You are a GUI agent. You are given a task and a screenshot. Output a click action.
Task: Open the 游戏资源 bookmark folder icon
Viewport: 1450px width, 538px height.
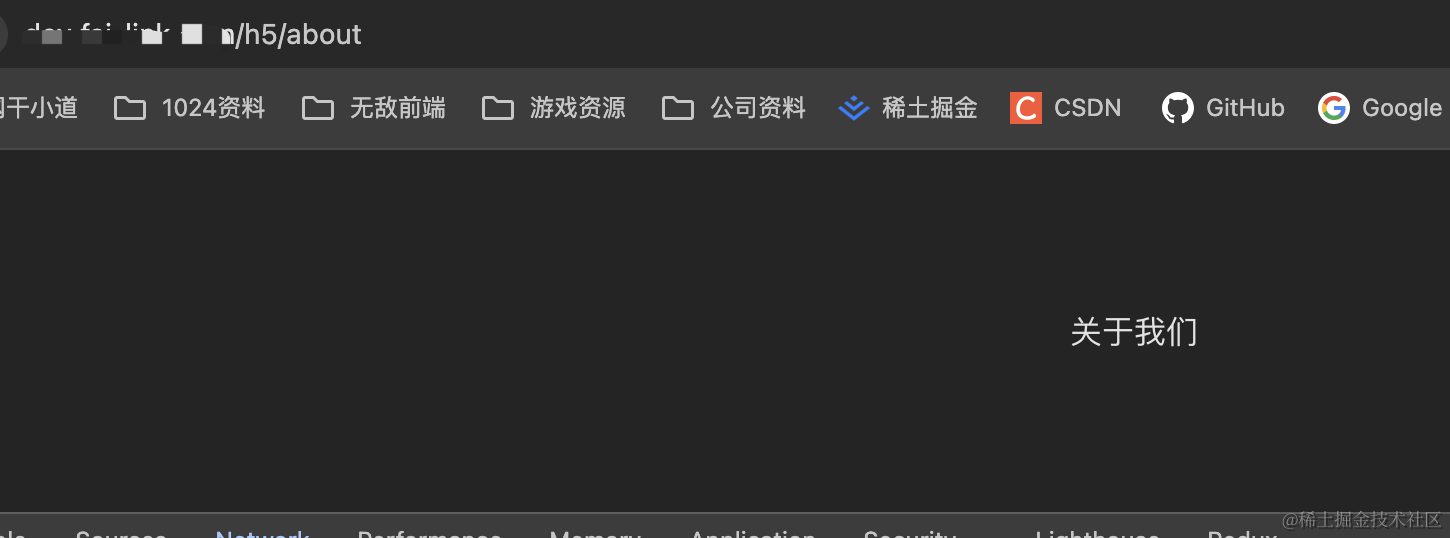(498, 108)
